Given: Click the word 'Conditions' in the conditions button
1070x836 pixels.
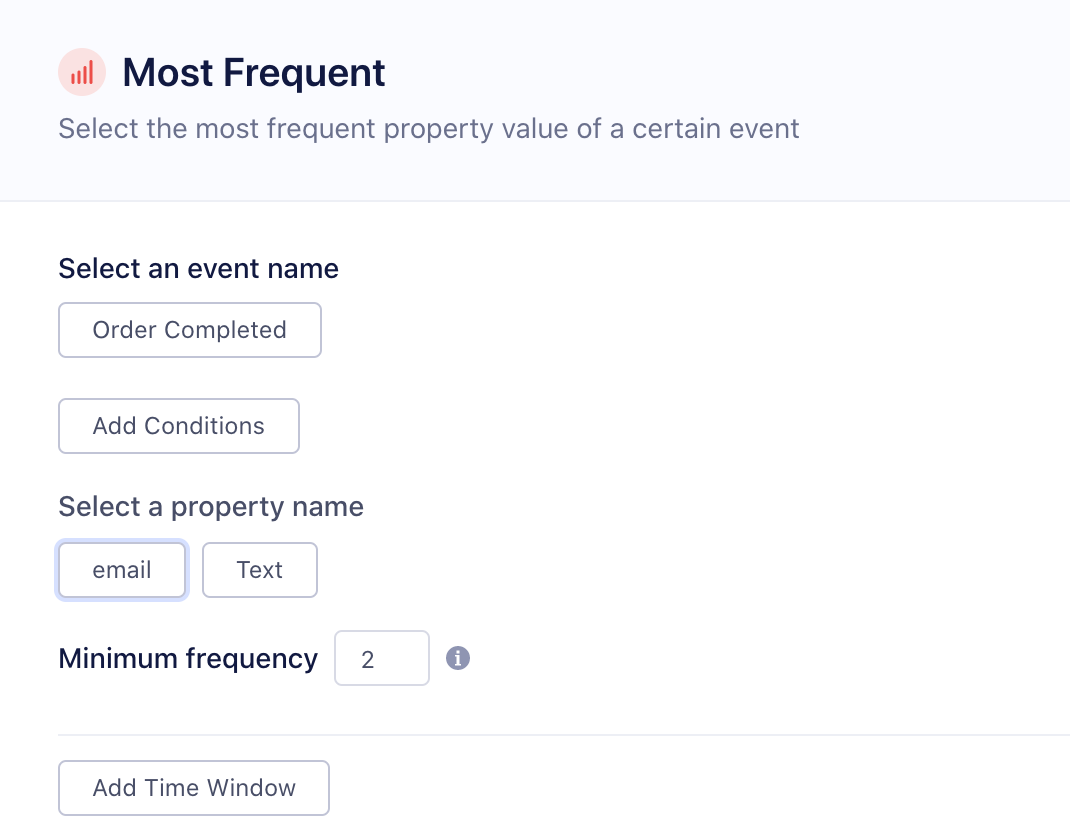Looking at the screenshot, I should [205, 426].
